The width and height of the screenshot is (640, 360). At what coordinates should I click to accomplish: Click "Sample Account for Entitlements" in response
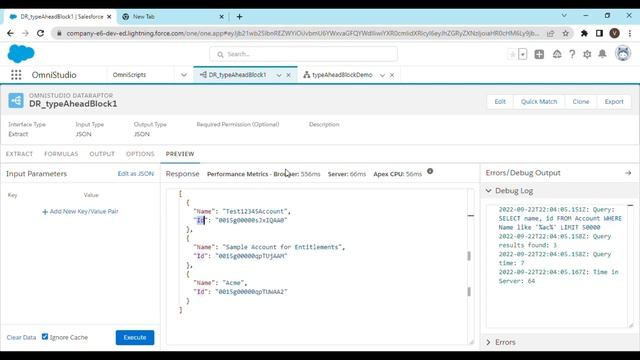284,247
